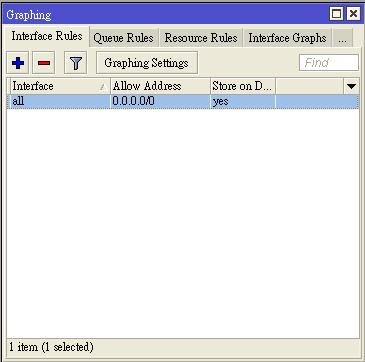Select the Interface Rules tab
The width and height of the screenshot is (365, 362).
pos(47,36)
